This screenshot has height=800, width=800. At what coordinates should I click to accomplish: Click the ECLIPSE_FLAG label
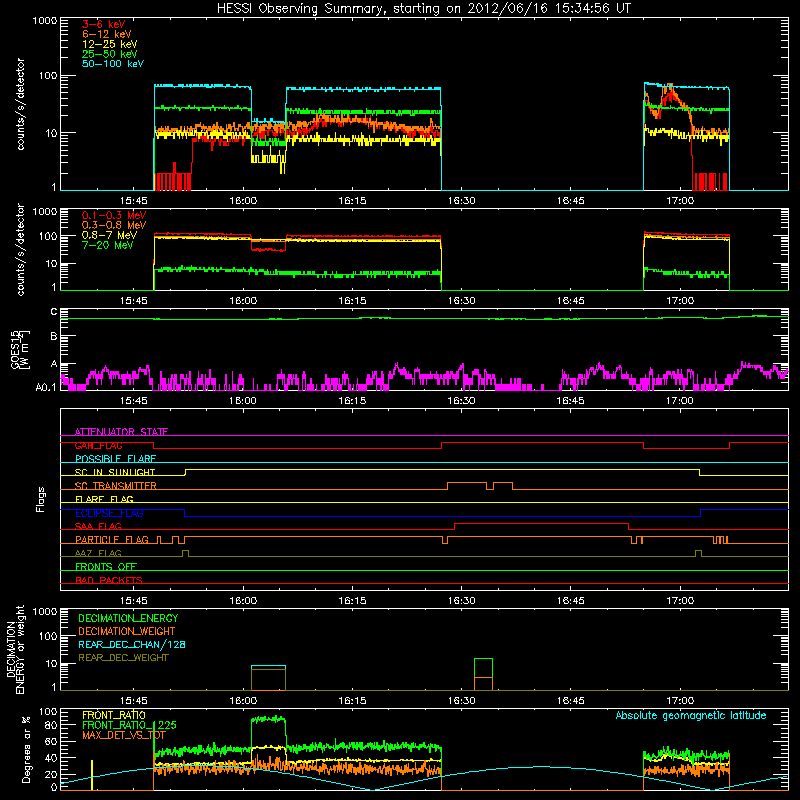pyautogui.click(x=109, y=513)
